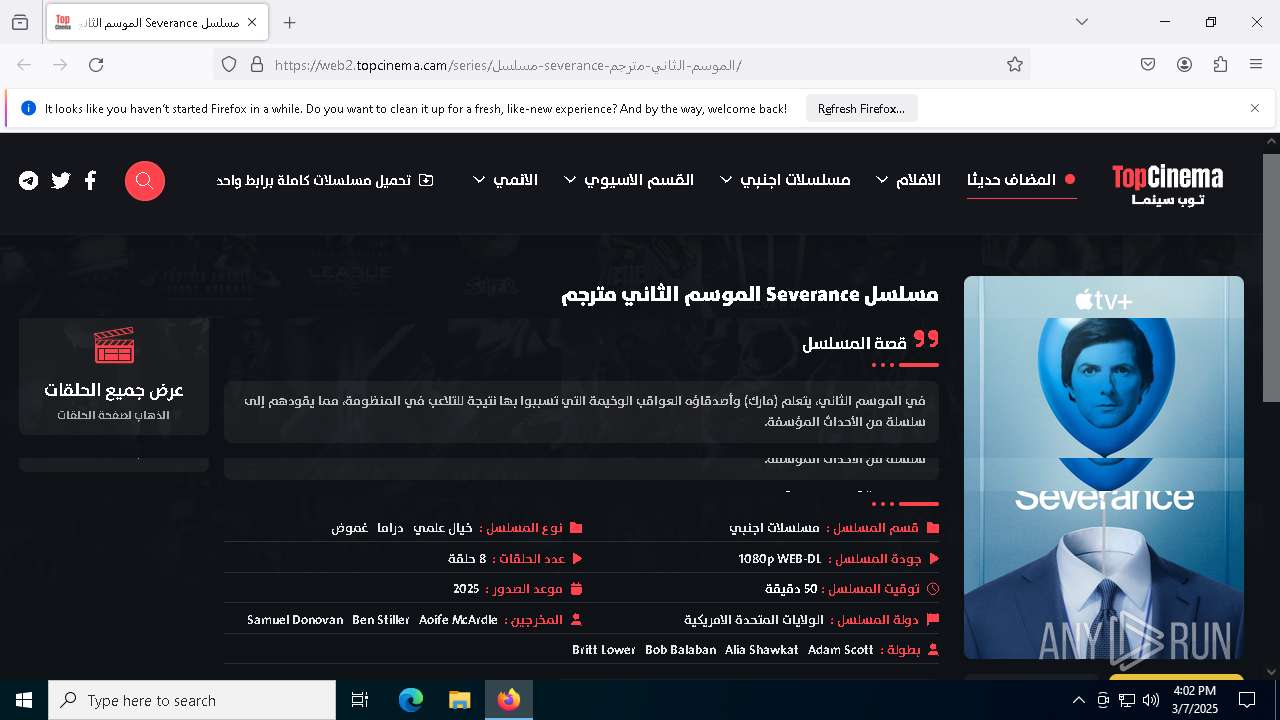Open Firefox account icon
1280x720 pixels.
[x=1184, y=65]
